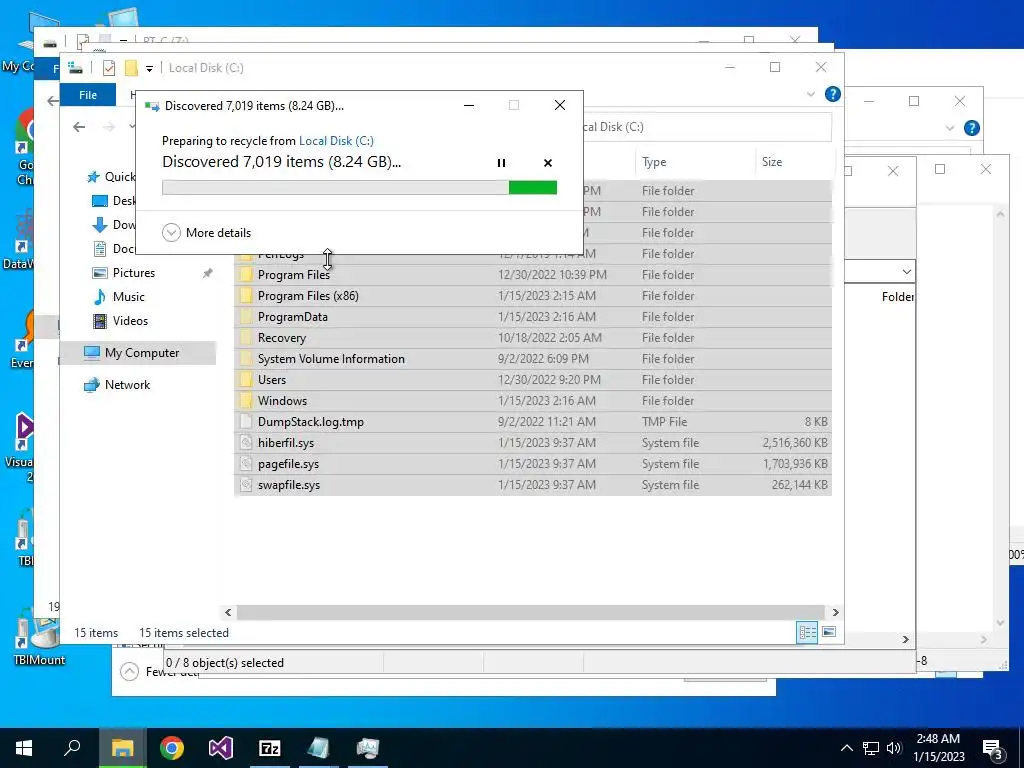1024x768 pixels.
Task: Show hidden system tray icons
Action: point(846,748)
